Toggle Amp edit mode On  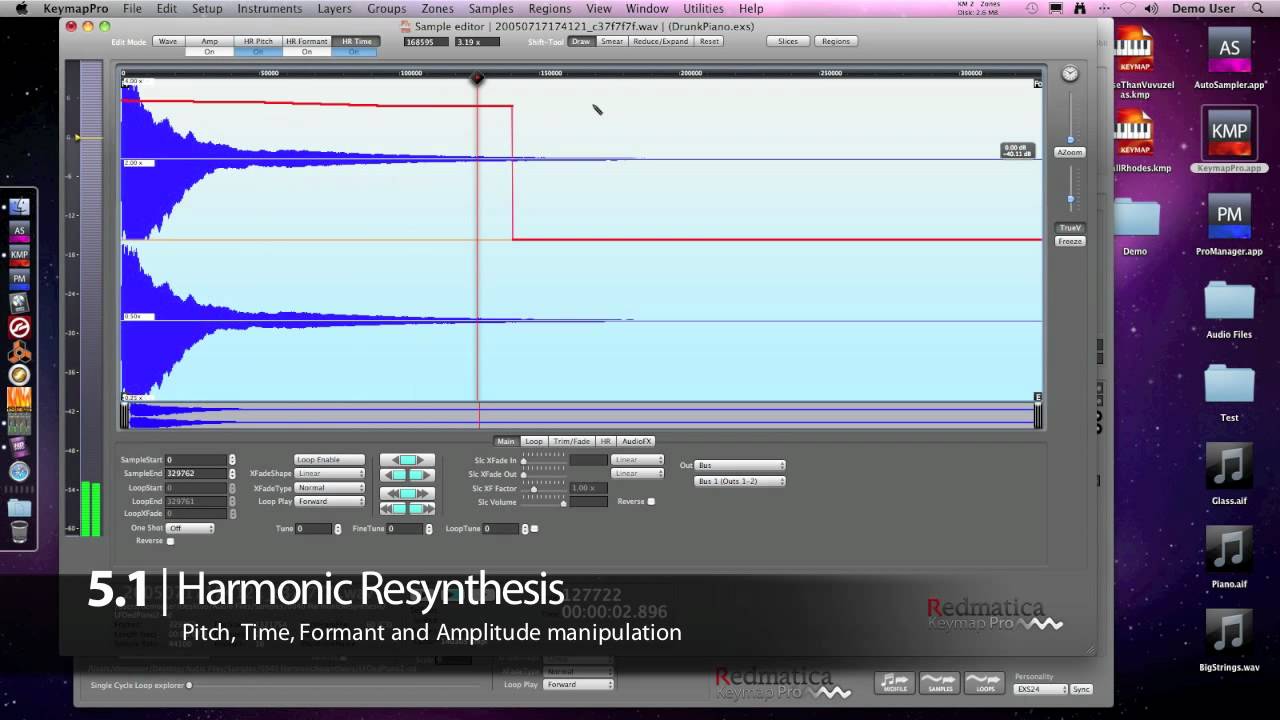(x=209, y=52)
